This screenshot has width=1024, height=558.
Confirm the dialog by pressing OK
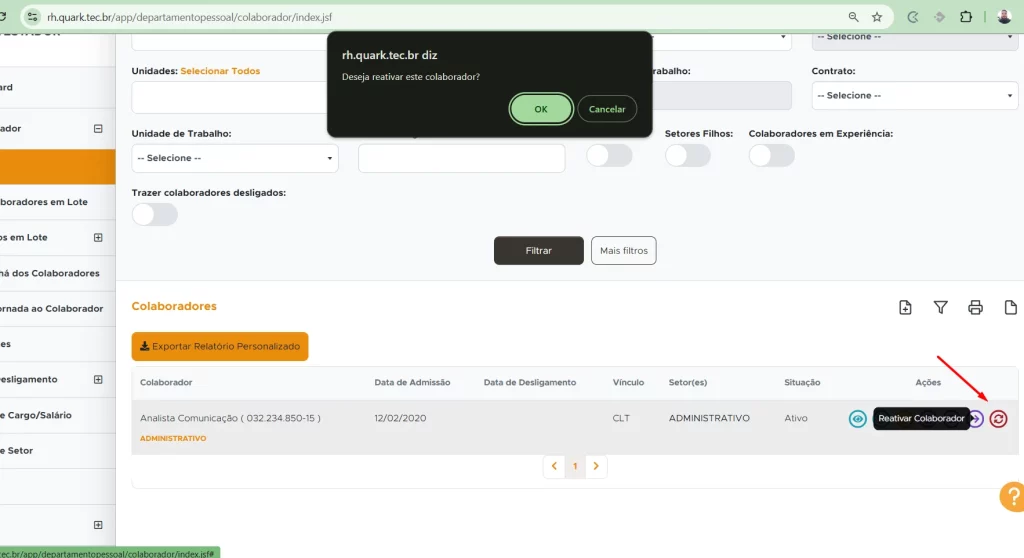540,109
